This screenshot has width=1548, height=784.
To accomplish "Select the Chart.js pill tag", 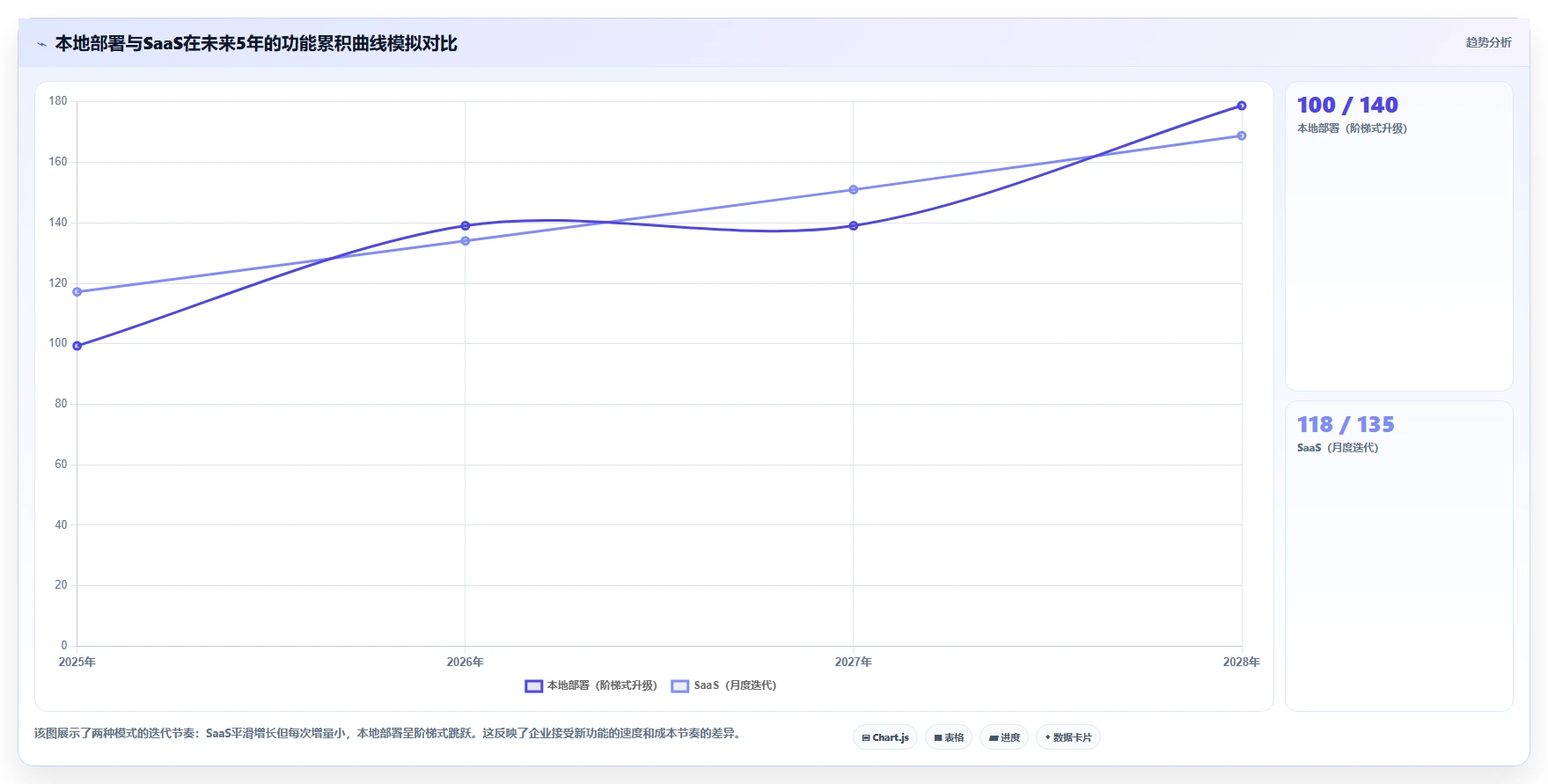I will coord(885,737).
